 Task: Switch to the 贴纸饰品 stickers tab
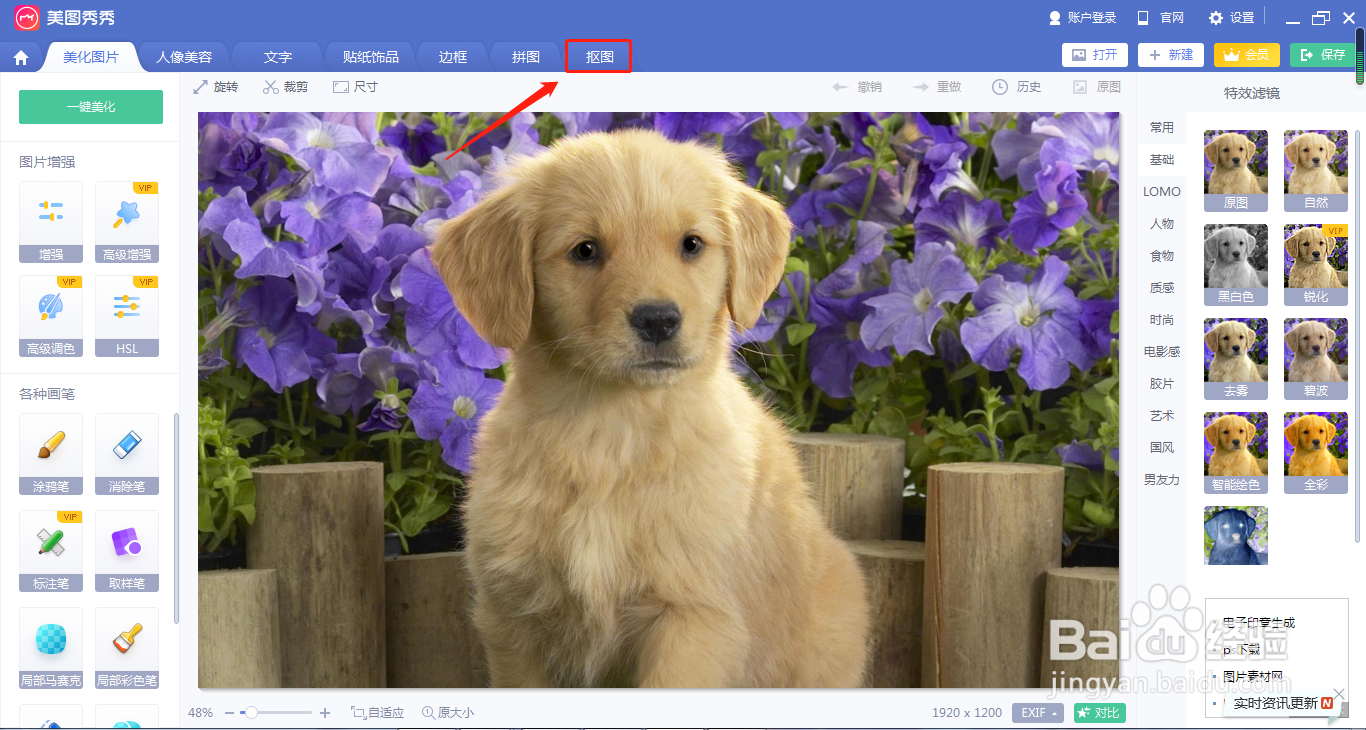tap(370, 57)
